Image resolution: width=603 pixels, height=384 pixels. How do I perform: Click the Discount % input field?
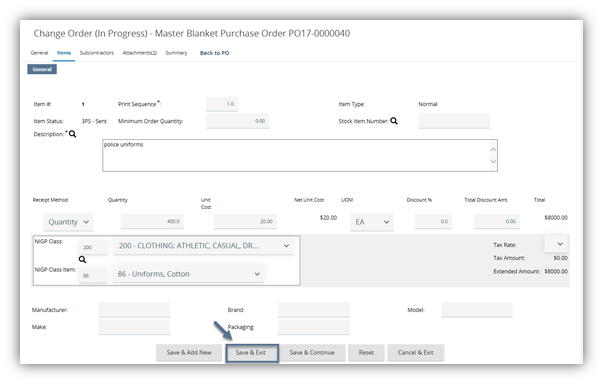(433, 221)
